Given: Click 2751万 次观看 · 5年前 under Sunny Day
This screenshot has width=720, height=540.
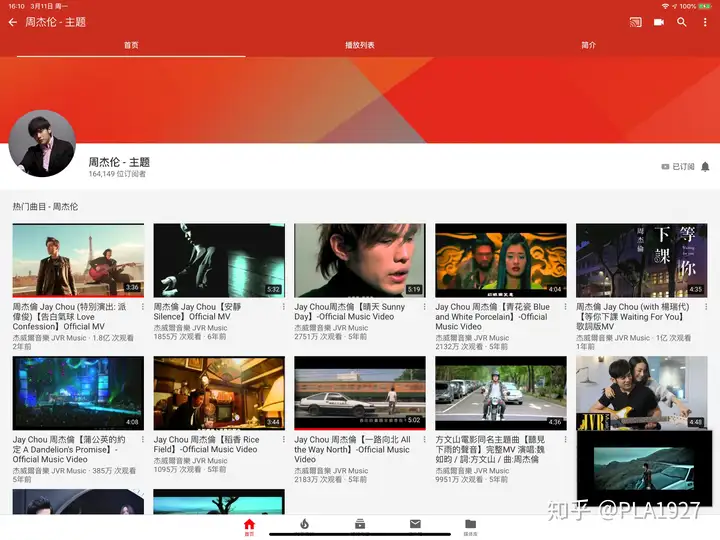Looking at the screenshot, I should [x=330, y=337].
